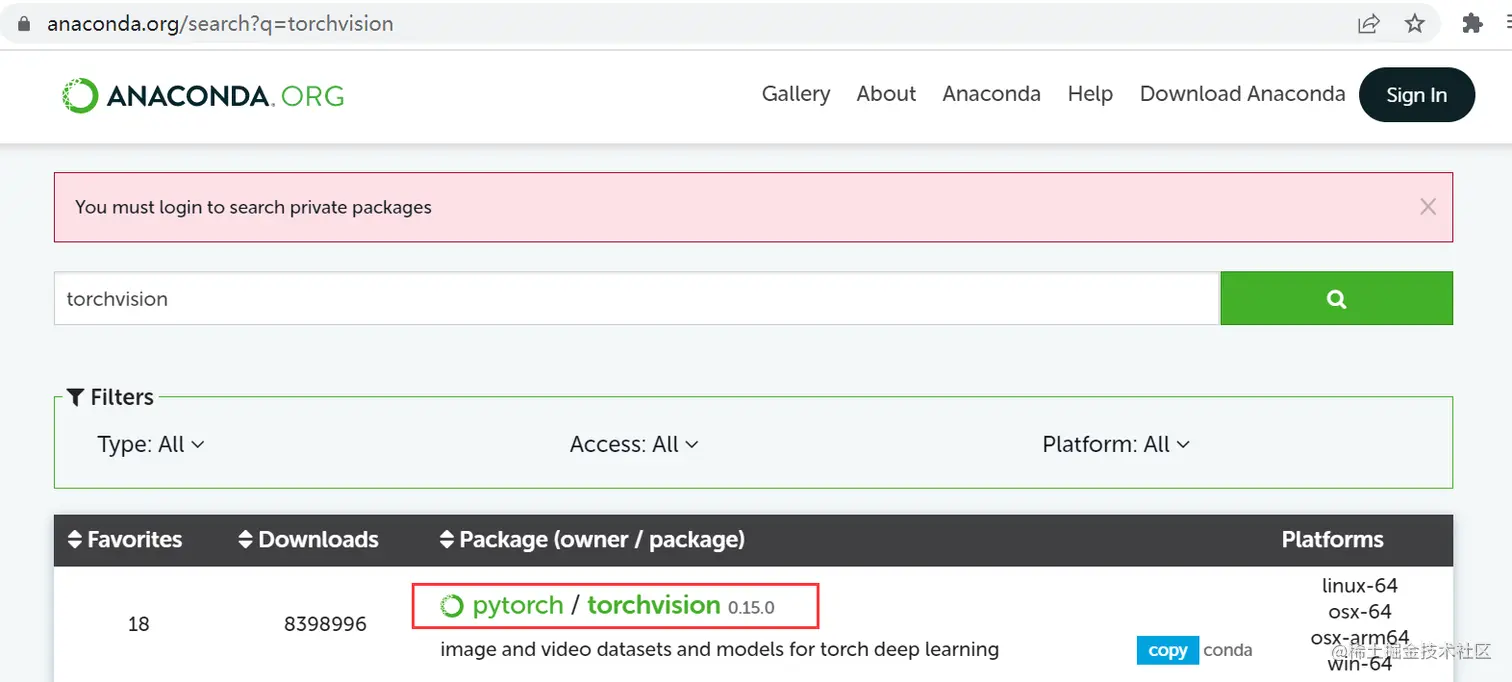Bookmark this page with the star icon
The width and height of the screenshot is (1512, 682).
(1414, 24)
